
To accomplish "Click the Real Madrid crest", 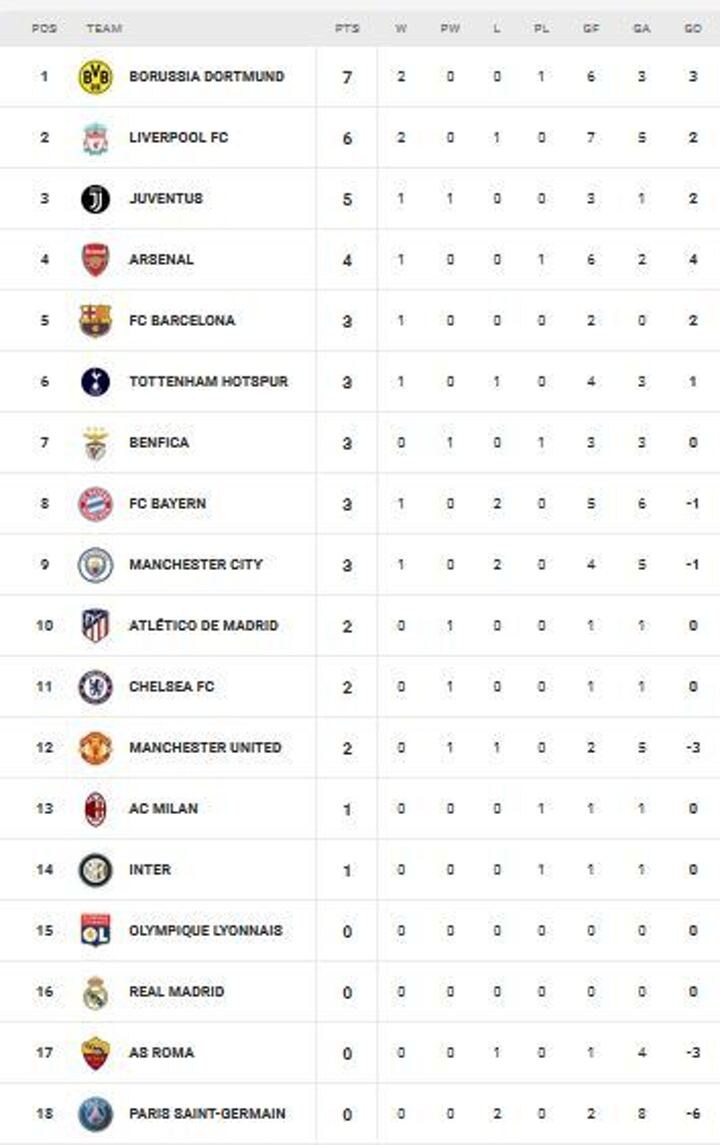I will pos(96,992).
